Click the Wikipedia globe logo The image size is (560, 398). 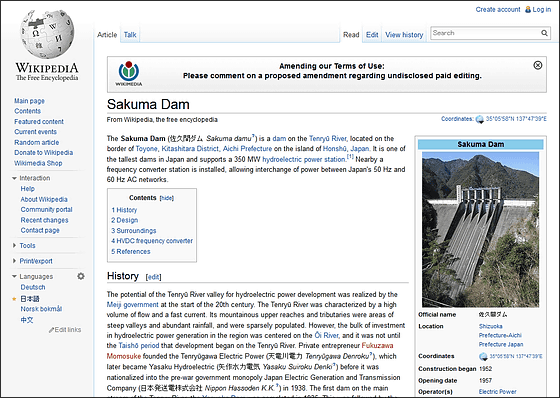point(47,35)
